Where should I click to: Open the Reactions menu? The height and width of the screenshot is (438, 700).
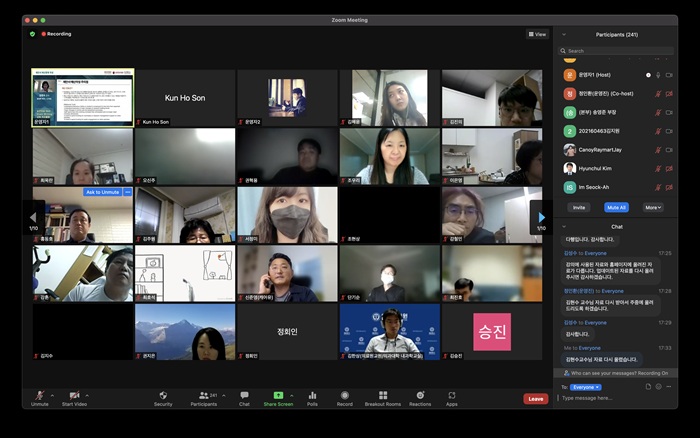pos(420,396)
